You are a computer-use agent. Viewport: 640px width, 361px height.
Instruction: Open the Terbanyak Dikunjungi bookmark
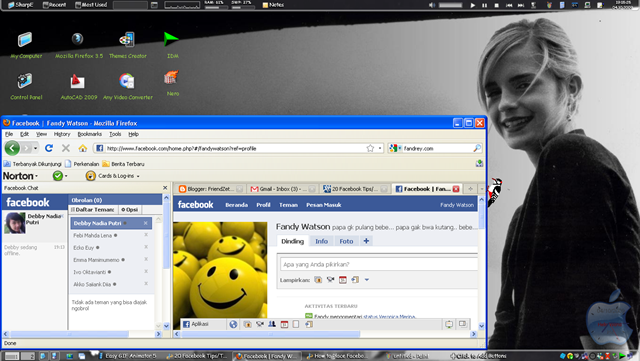(33, 164)
